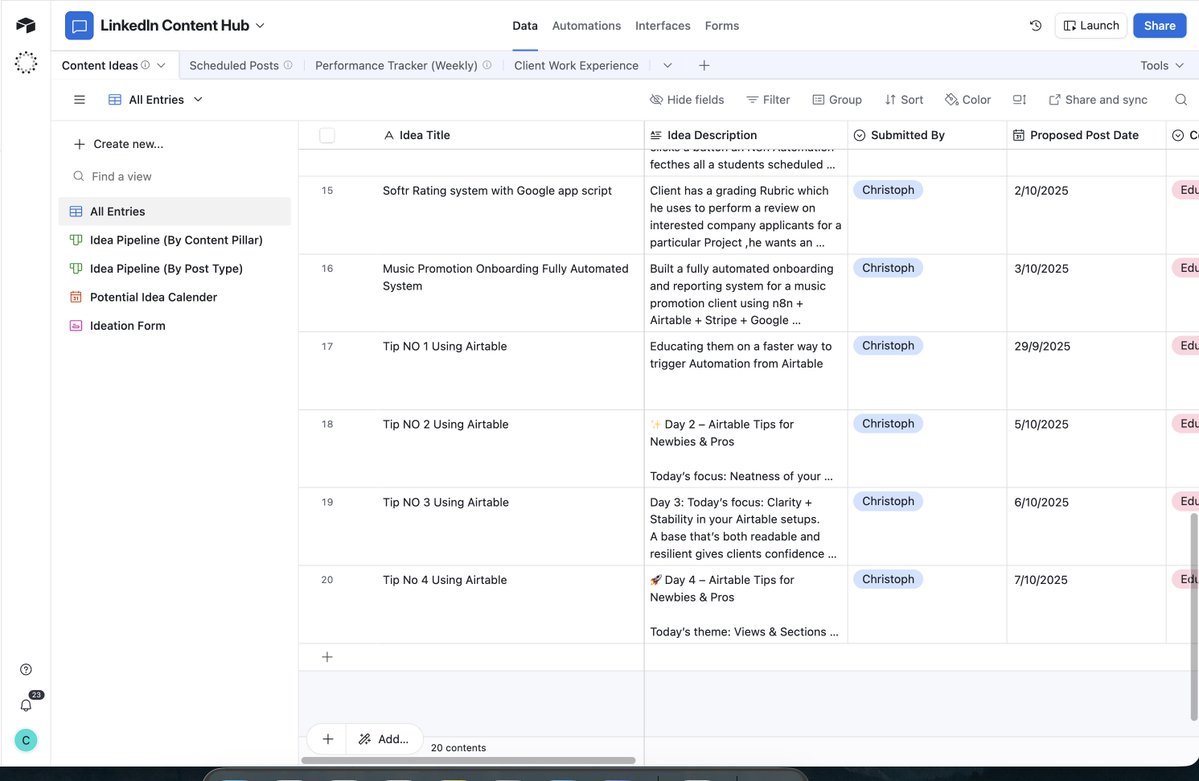The width and height of the screenshot is (1199, 781).
Task: Expand the LinkedIn Content Hub name dropdown
Action: [260, 25]
